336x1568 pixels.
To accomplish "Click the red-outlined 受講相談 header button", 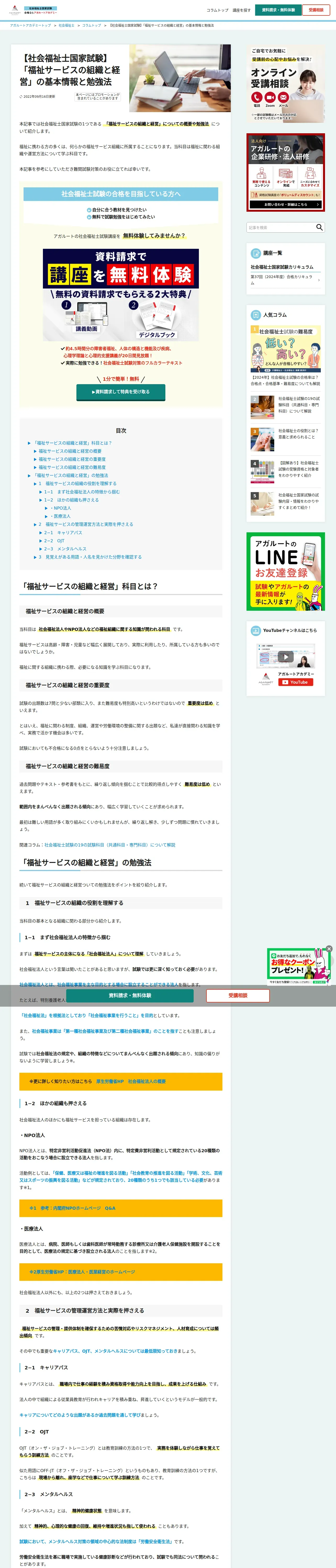I will pyautogui.click(x=316, y=10).
